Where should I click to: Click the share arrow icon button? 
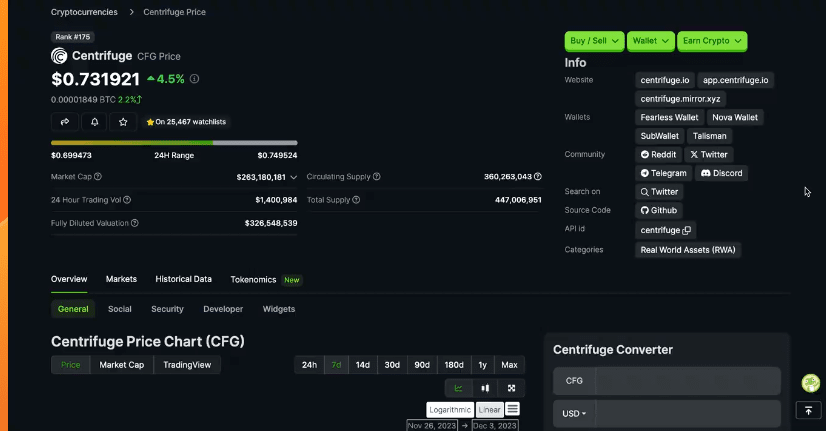click(x=65, y=122)
